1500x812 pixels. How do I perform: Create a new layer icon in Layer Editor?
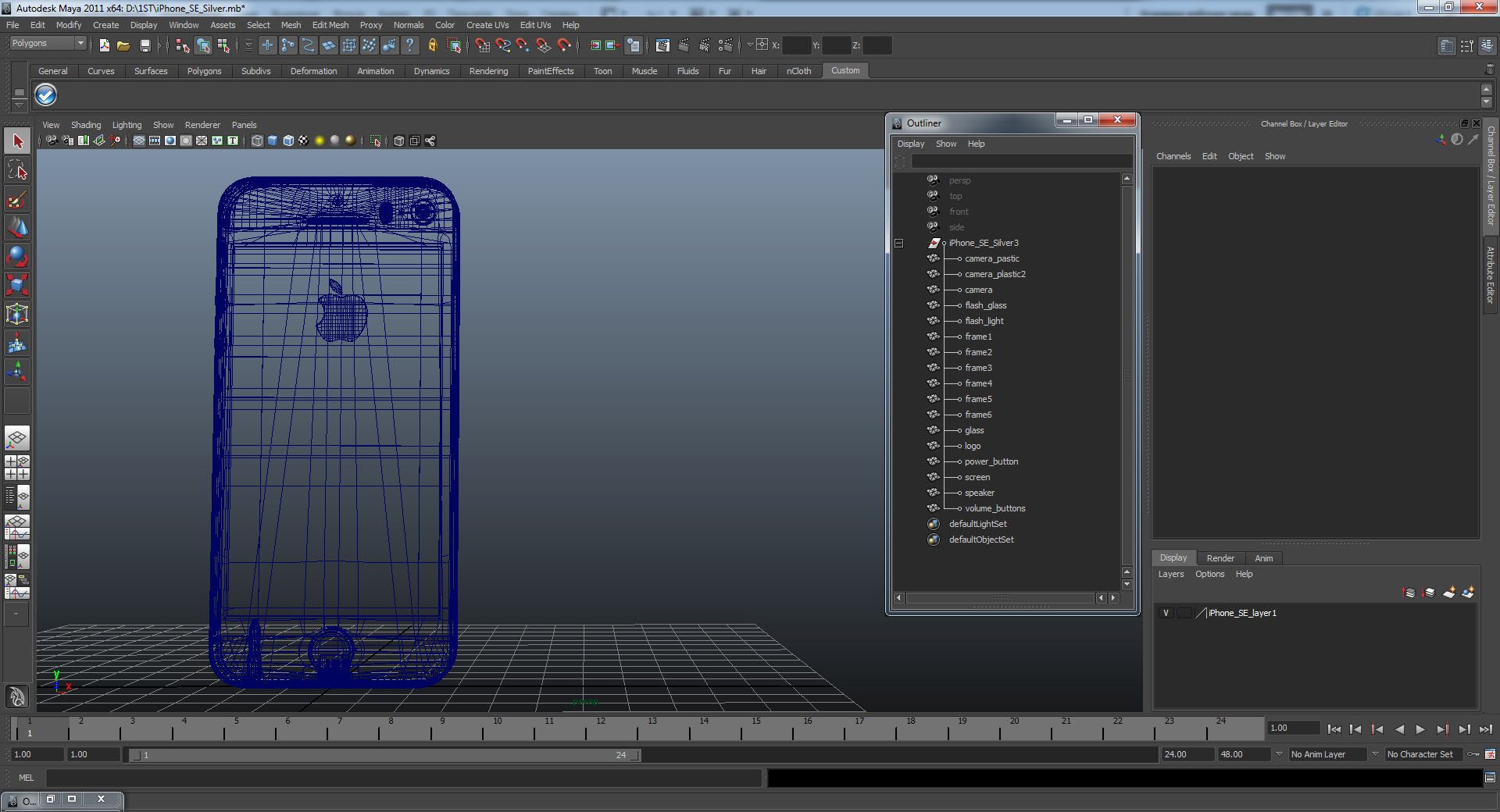[x=1449, y=593]
